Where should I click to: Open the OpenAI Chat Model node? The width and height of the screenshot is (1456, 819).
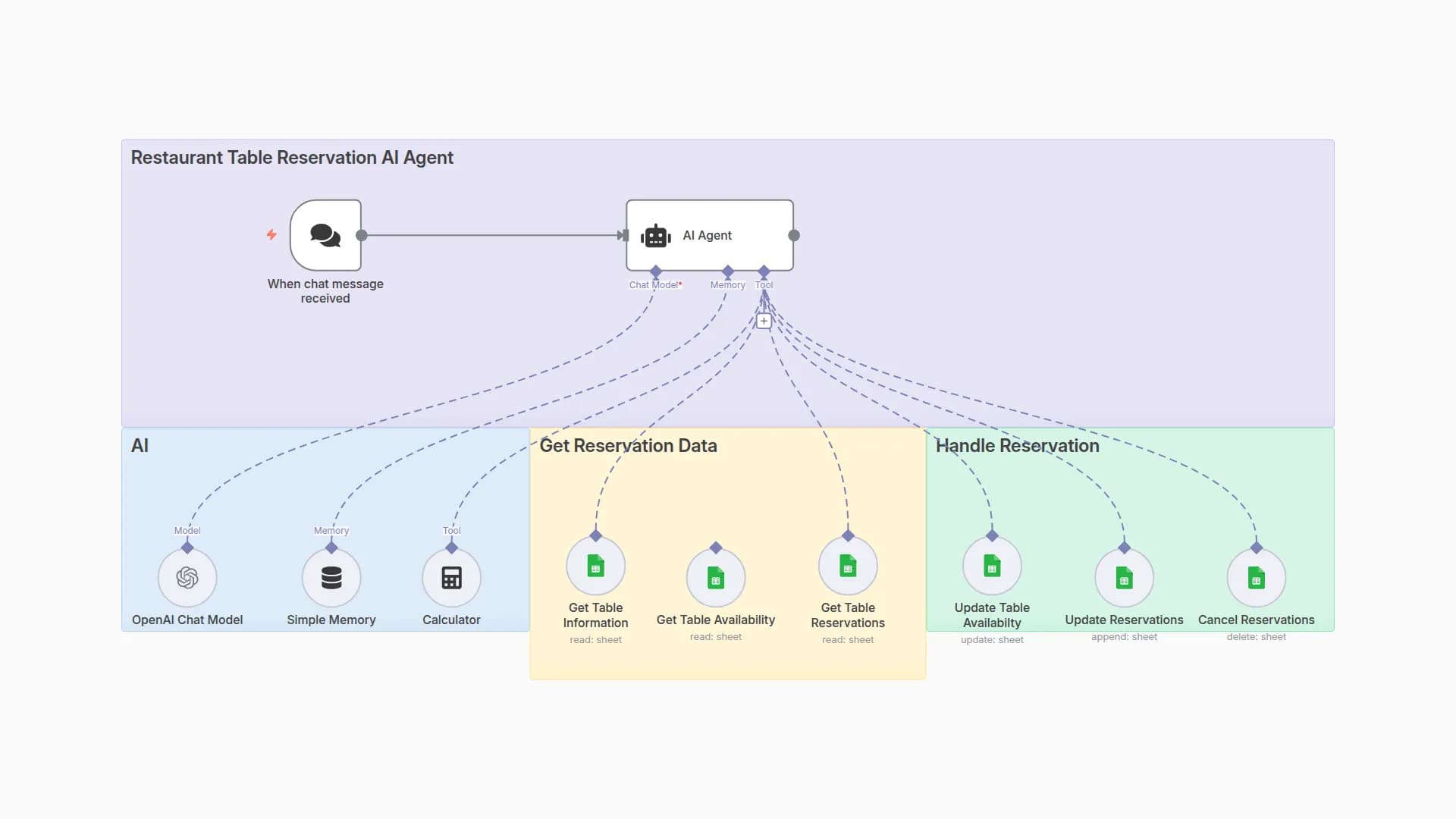coord(187,578)
